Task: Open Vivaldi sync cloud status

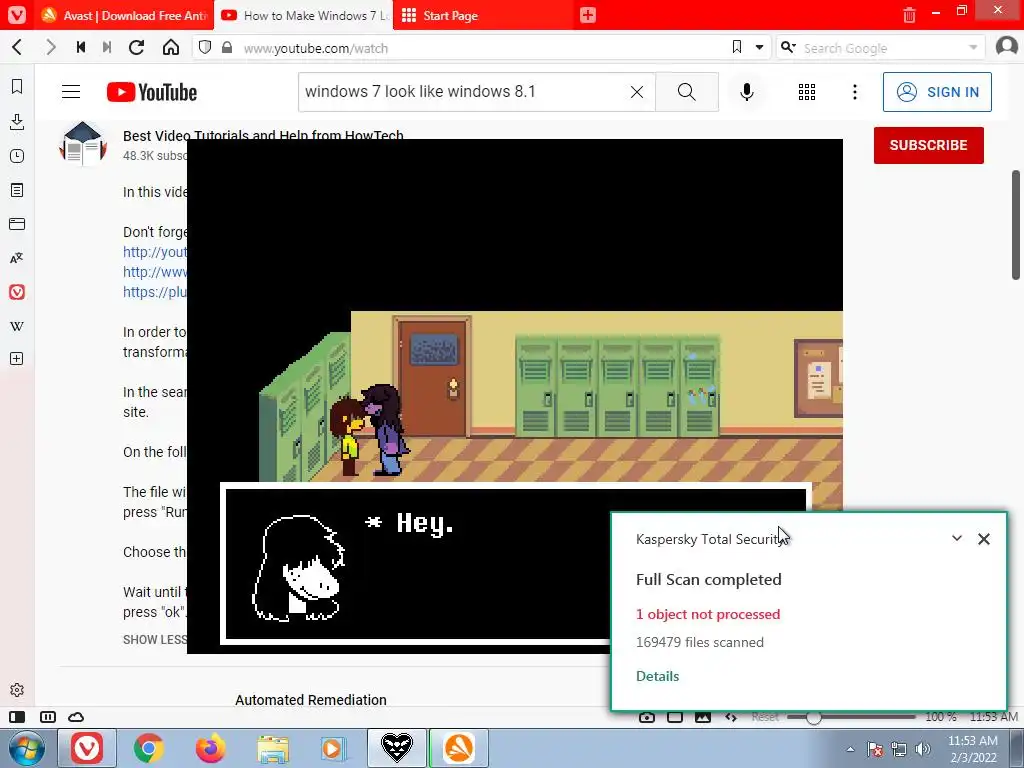Action: (76, 717)
